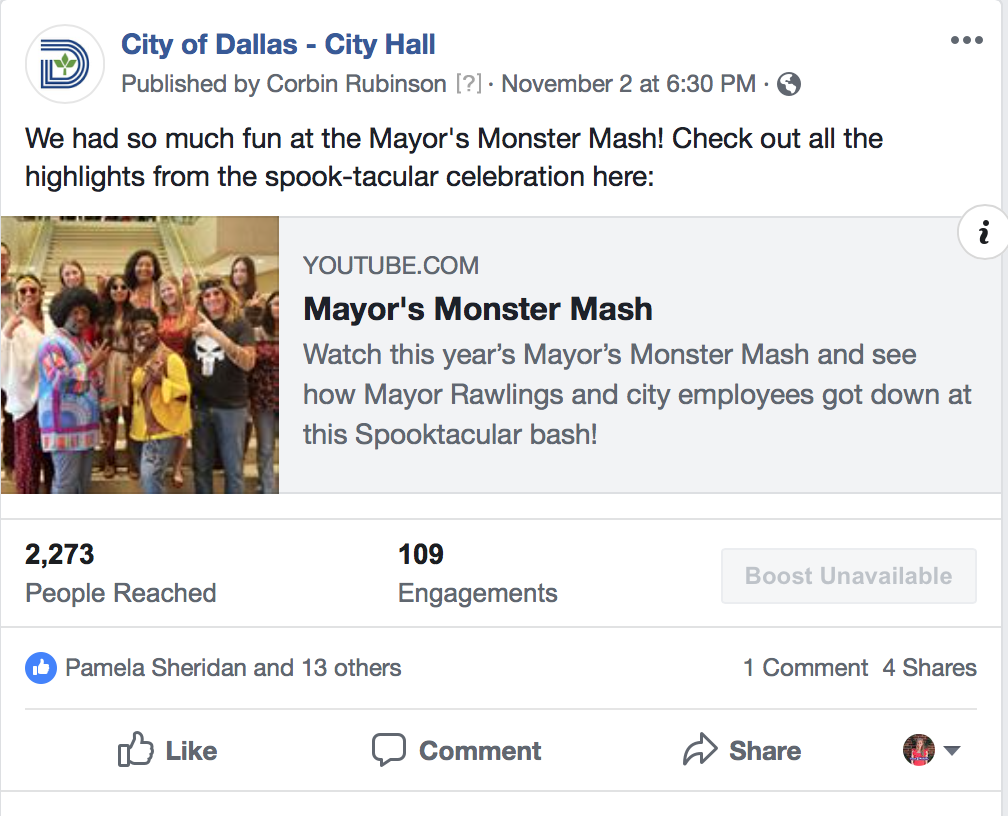Click the Share arrow button
This screenshot has height=816, width=1008.
pos(741,750)
